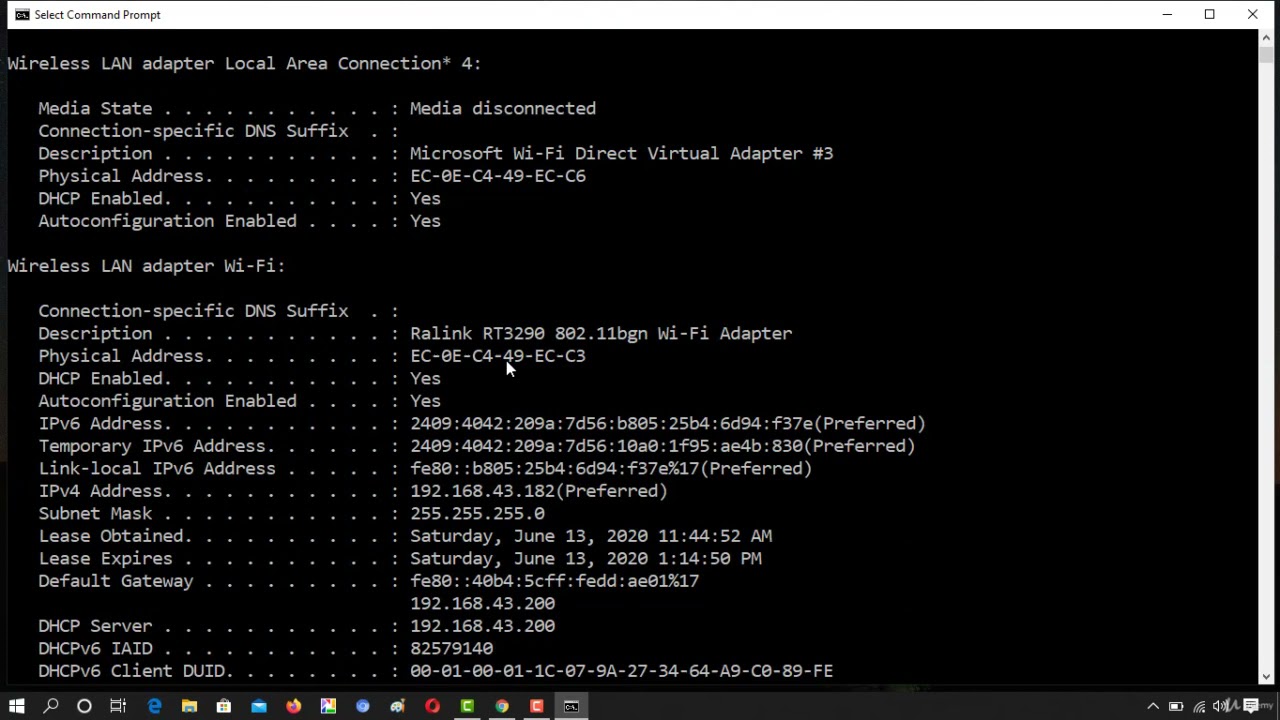Open the Wi-Fi network tray icon
Screen dimensions: 1280x720
[x=1199, y=706]
